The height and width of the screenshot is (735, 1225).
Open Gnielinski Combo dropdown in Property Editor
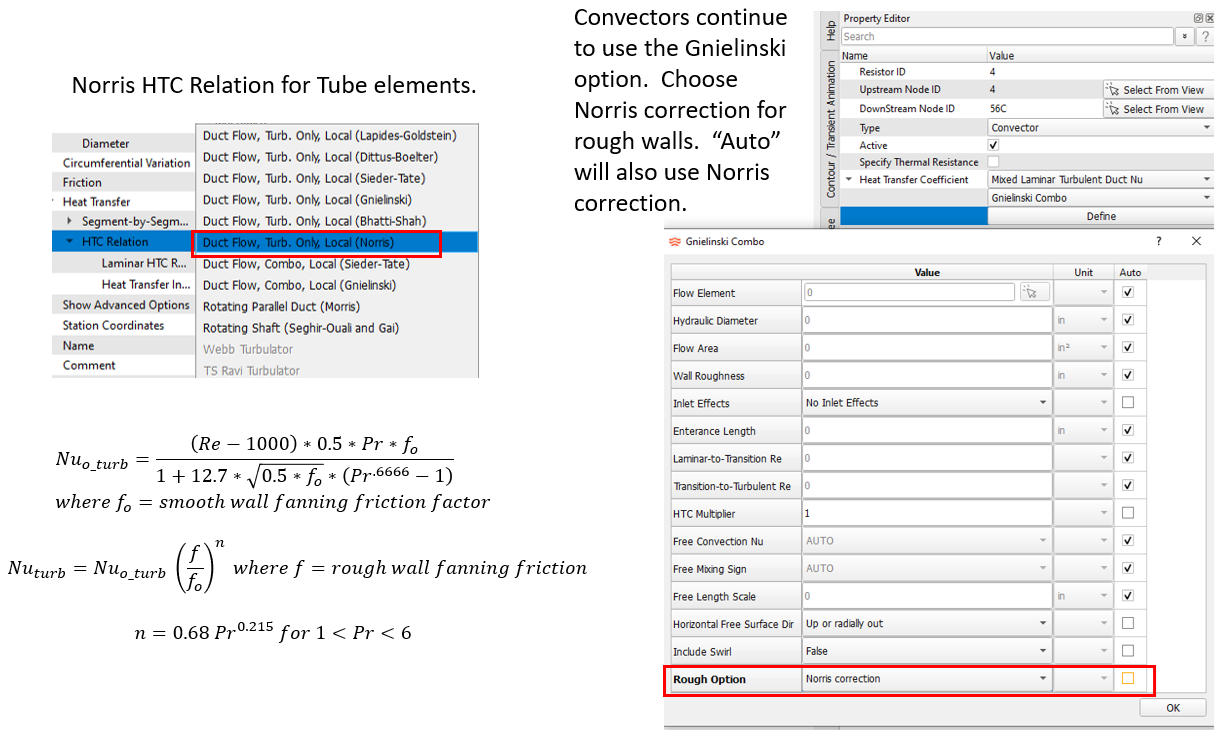pos(1101,198)
